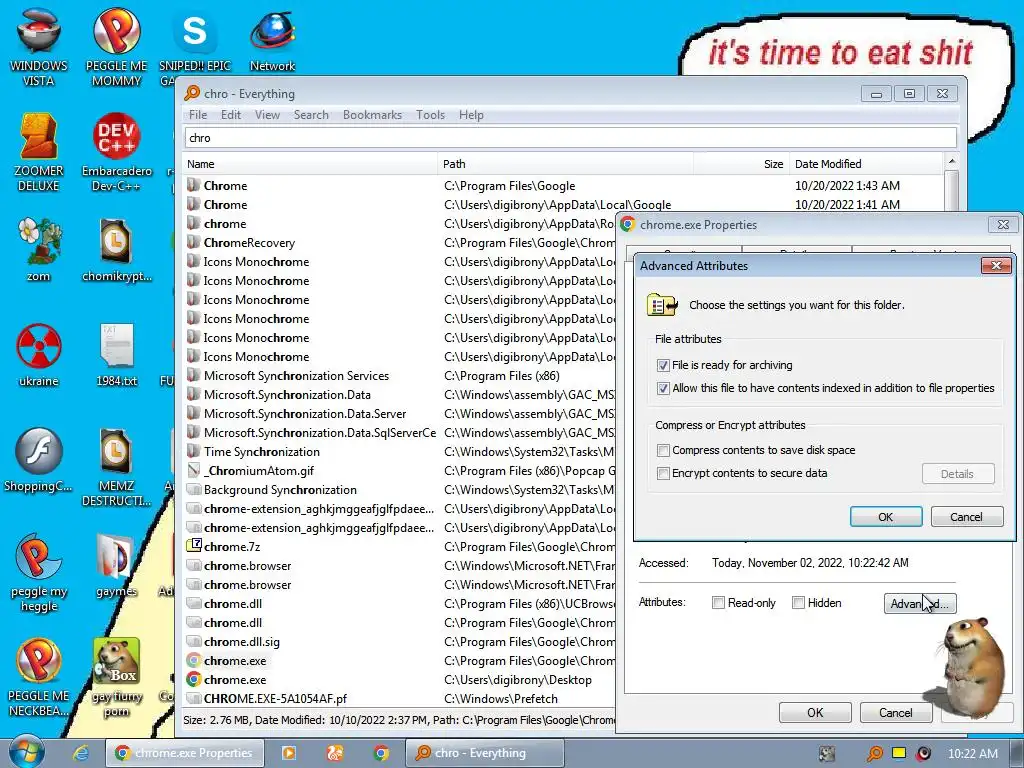This screenshot has height=768, width=1024.
Task: Check the Hidden attribute
Action: pyautogui.click(x=798, y=603)
